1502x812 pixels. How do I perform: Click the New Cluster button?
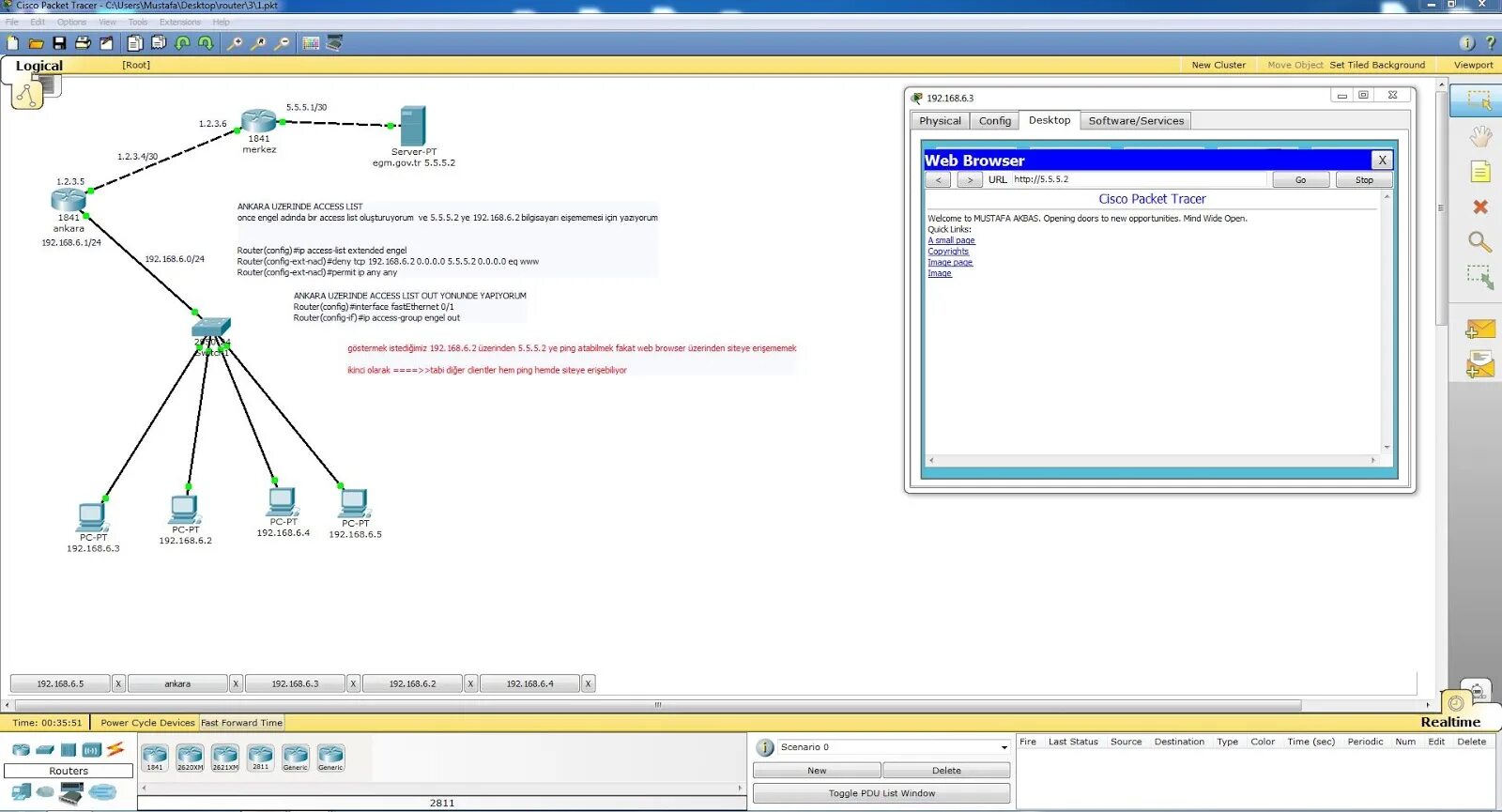click(1218, 65)
